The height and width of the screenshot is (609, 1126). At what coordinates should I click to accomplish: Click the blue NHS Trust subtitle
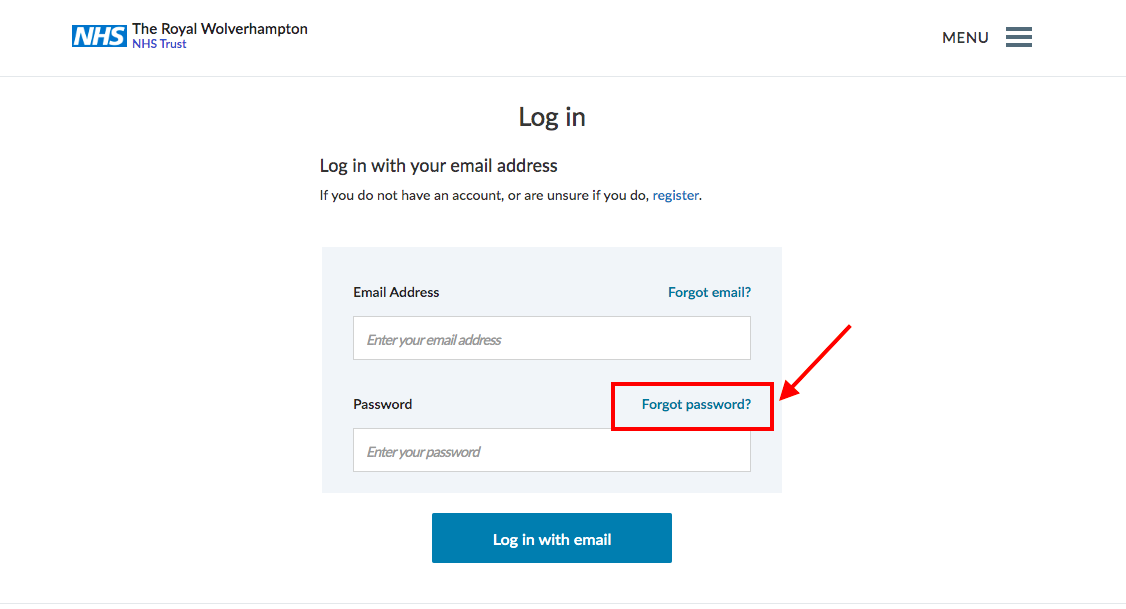(x=159, y=44)
